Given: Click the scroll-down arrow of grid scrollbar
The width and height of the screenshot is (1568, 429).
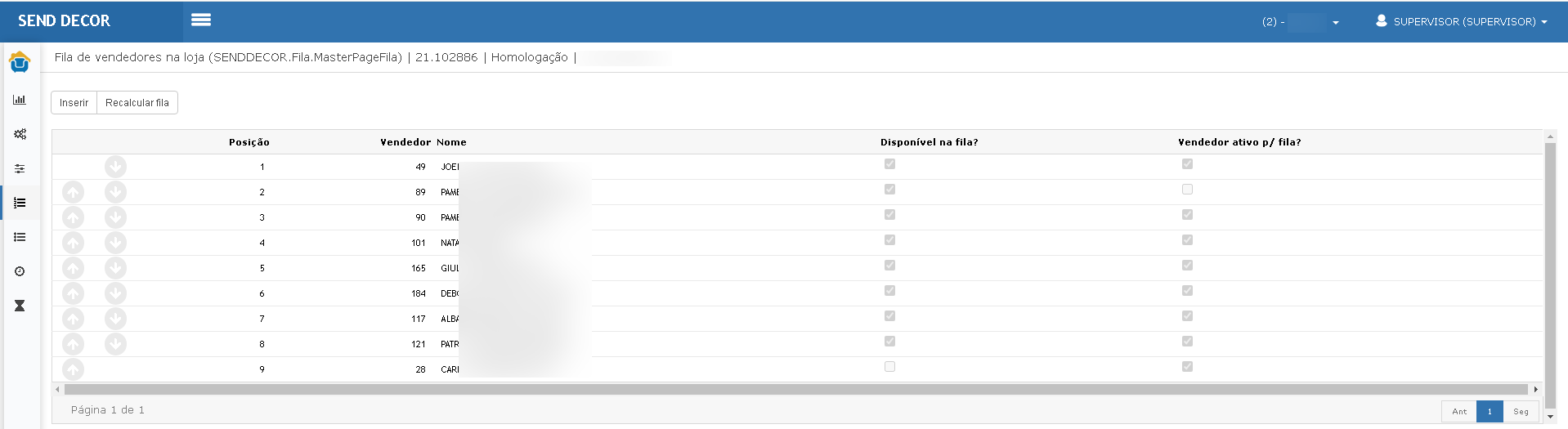Looking at the screenshot, I should click(1549, 417).
